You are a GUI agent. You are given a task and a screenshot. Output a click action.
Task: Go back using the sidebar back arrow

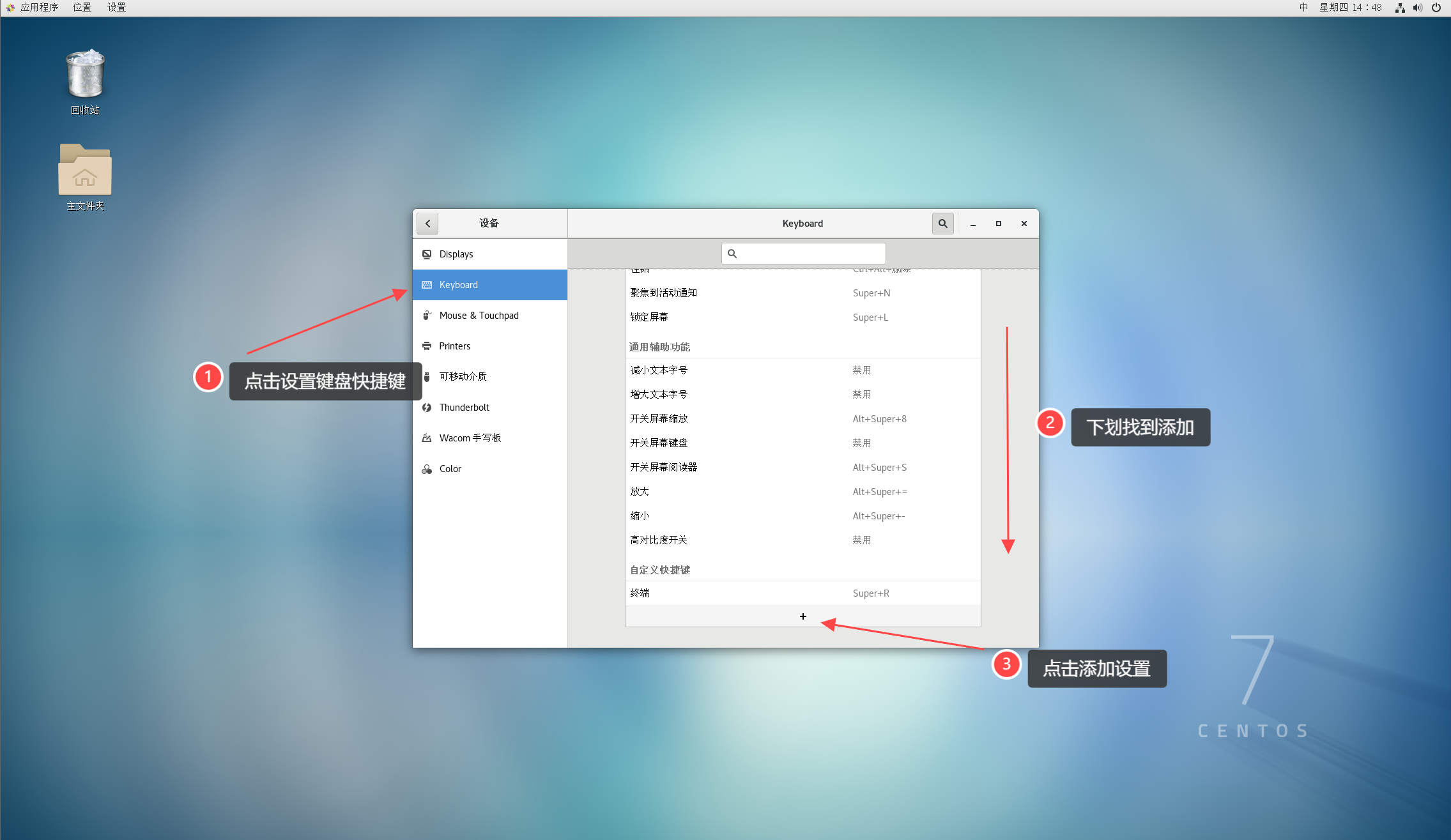pyautogui.click(x=427, y=224)
